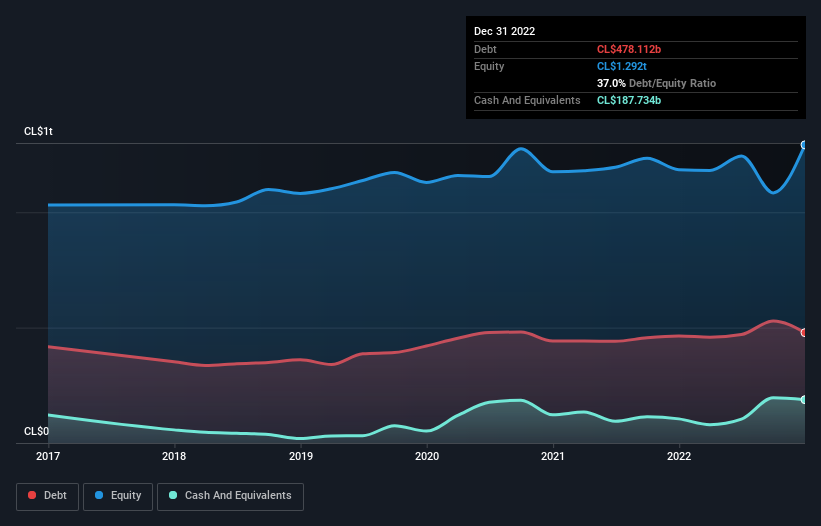Click the CL$478.112b debt value
This screenshot has width=821, height=526.
629,49
